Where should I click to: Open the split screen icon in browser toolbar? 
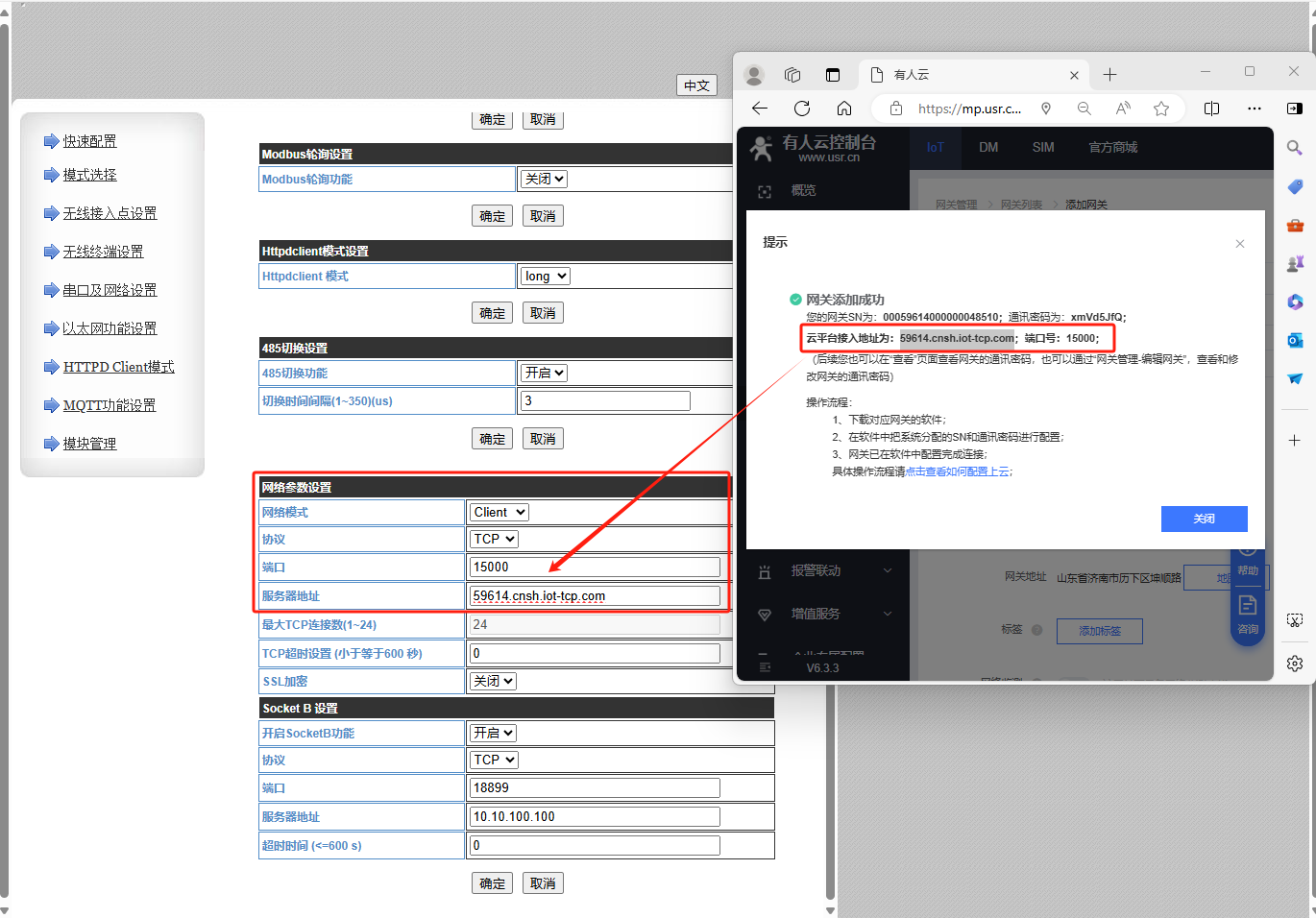(1211, 109)
